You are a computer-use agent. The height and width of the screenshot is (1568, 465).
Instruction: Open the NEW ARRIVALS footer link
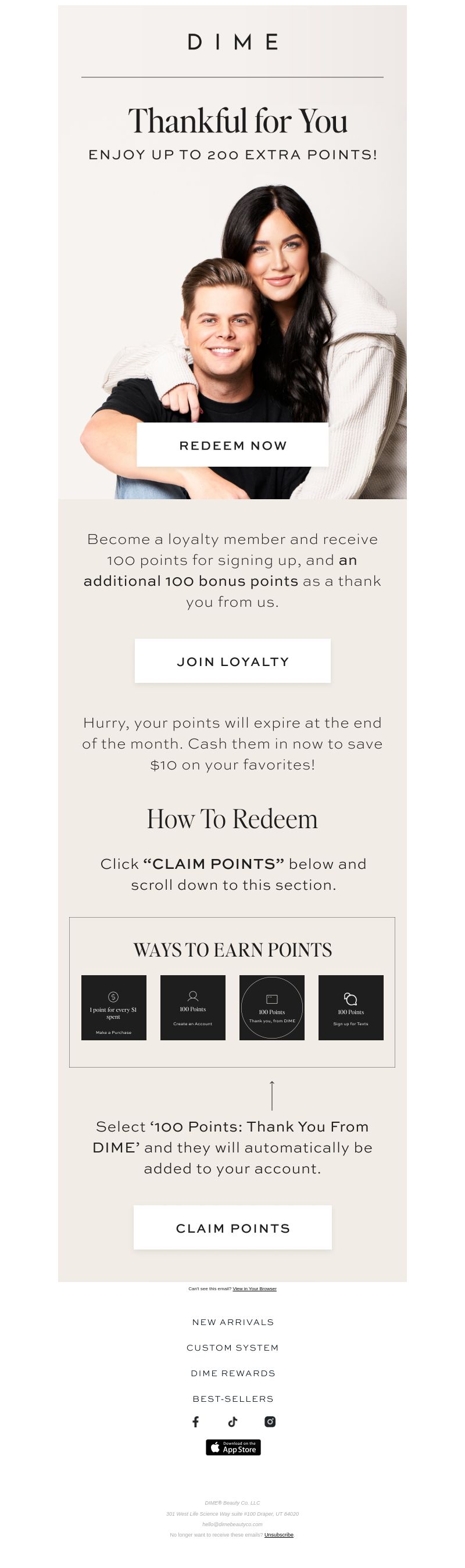233,1322
